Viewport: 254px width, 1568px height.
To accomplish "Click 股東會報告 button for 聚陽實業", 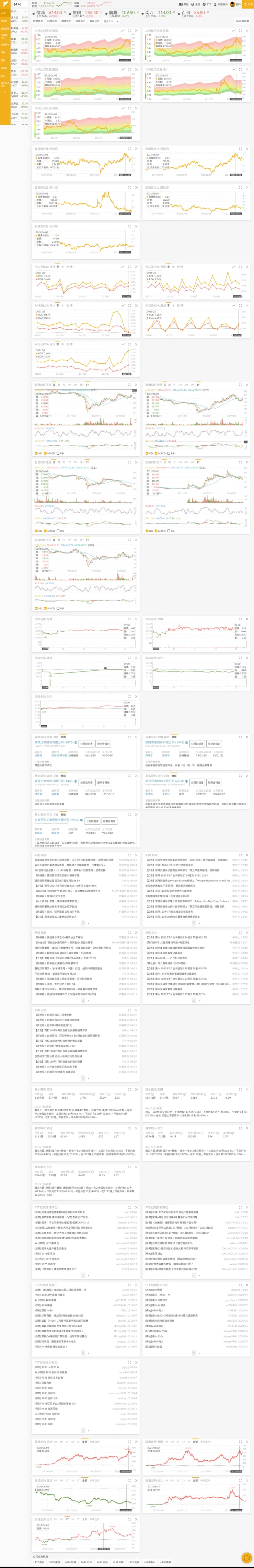I will coord(214,744).
